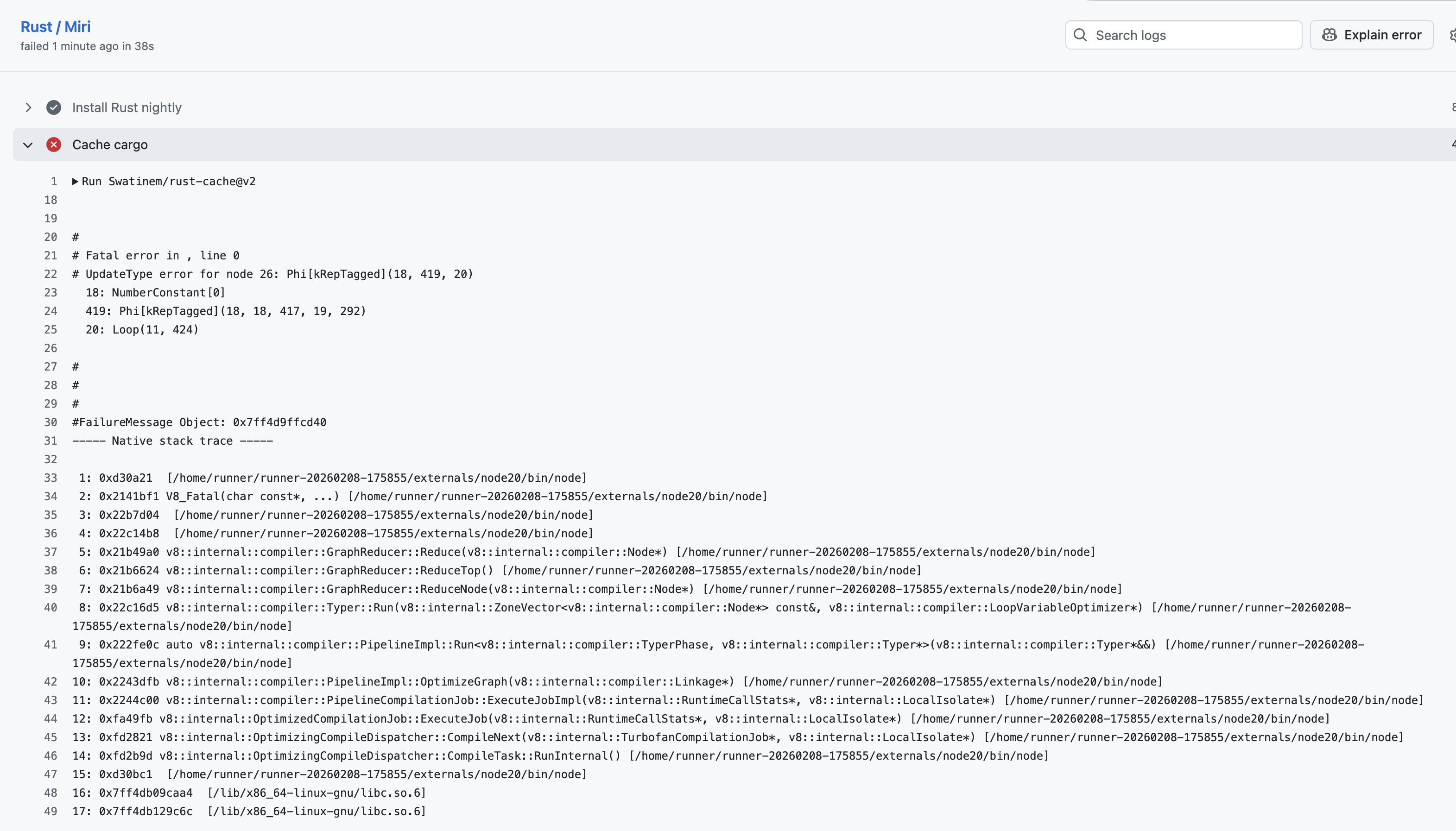Select the Cache cargo step header

pos(110,145)
